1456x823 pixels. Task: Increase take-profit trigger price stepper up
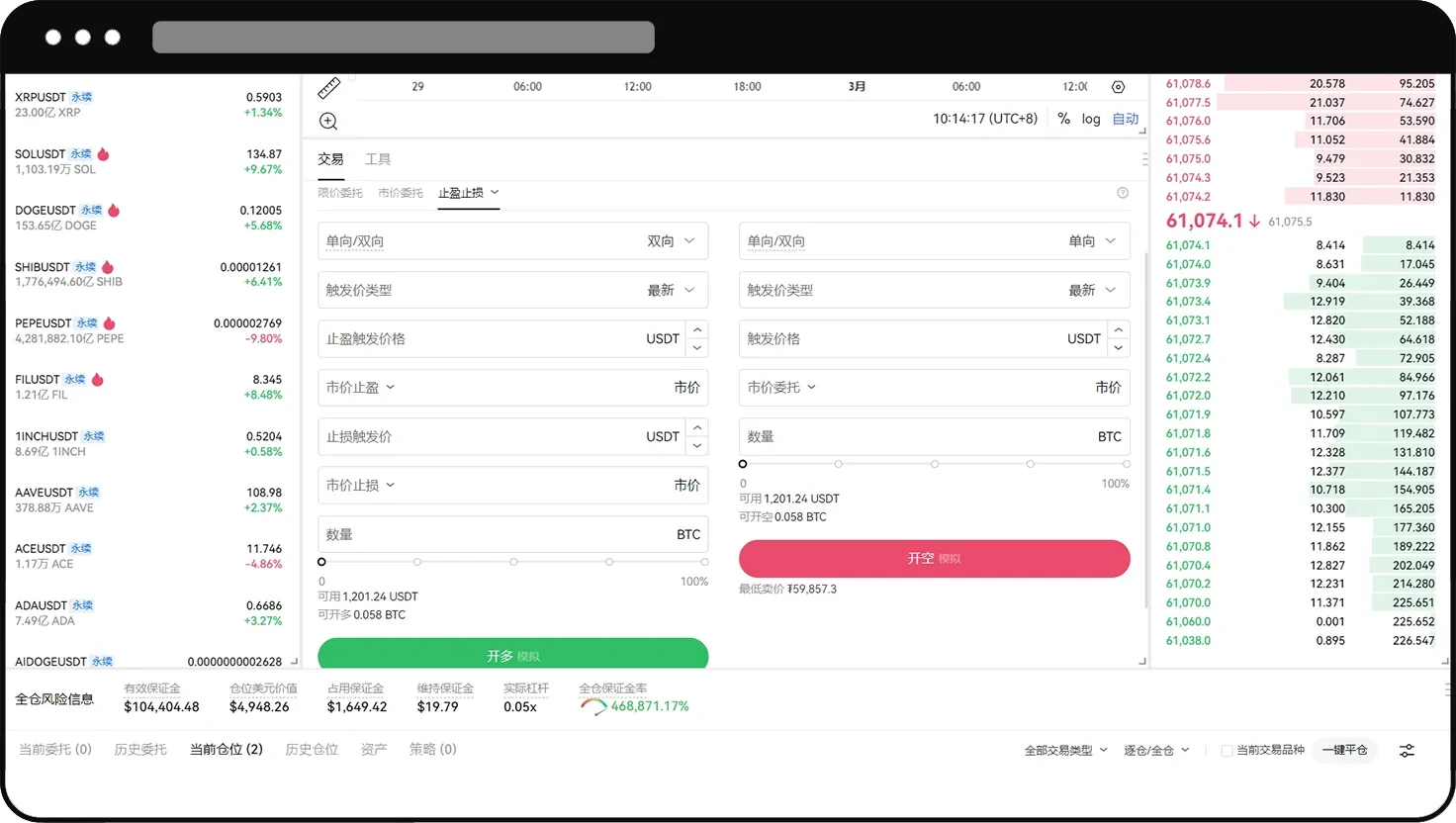(697, 329)
